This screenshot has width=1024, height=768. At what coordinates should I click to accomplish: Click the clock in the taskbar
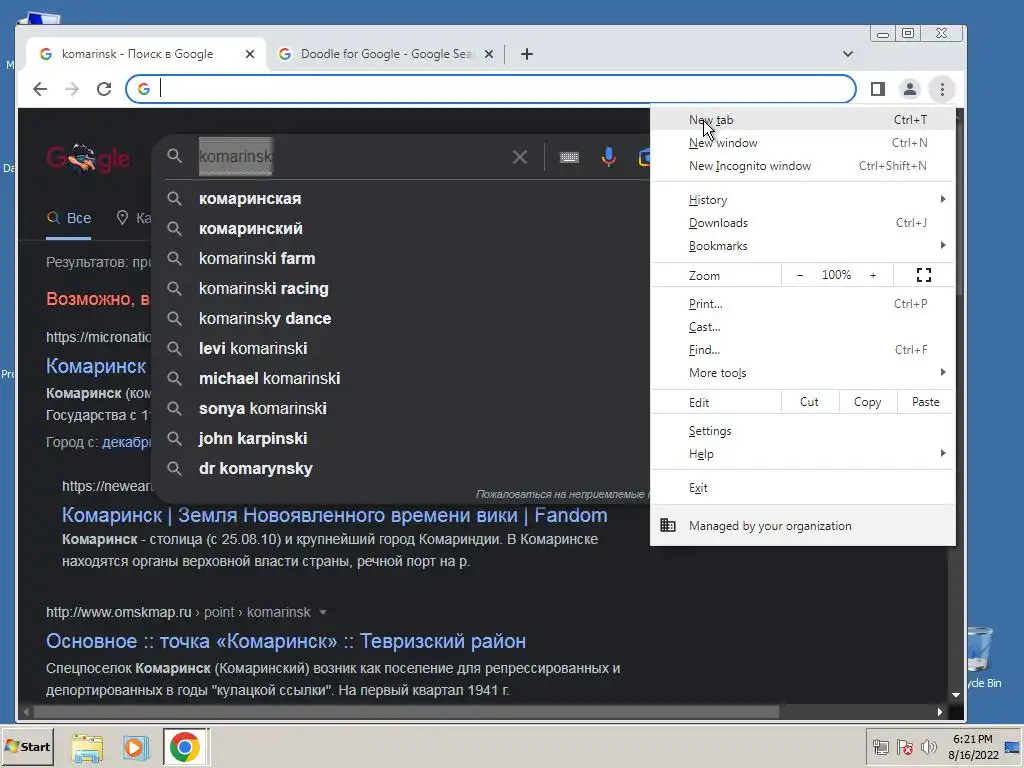(x=973, y=747)
